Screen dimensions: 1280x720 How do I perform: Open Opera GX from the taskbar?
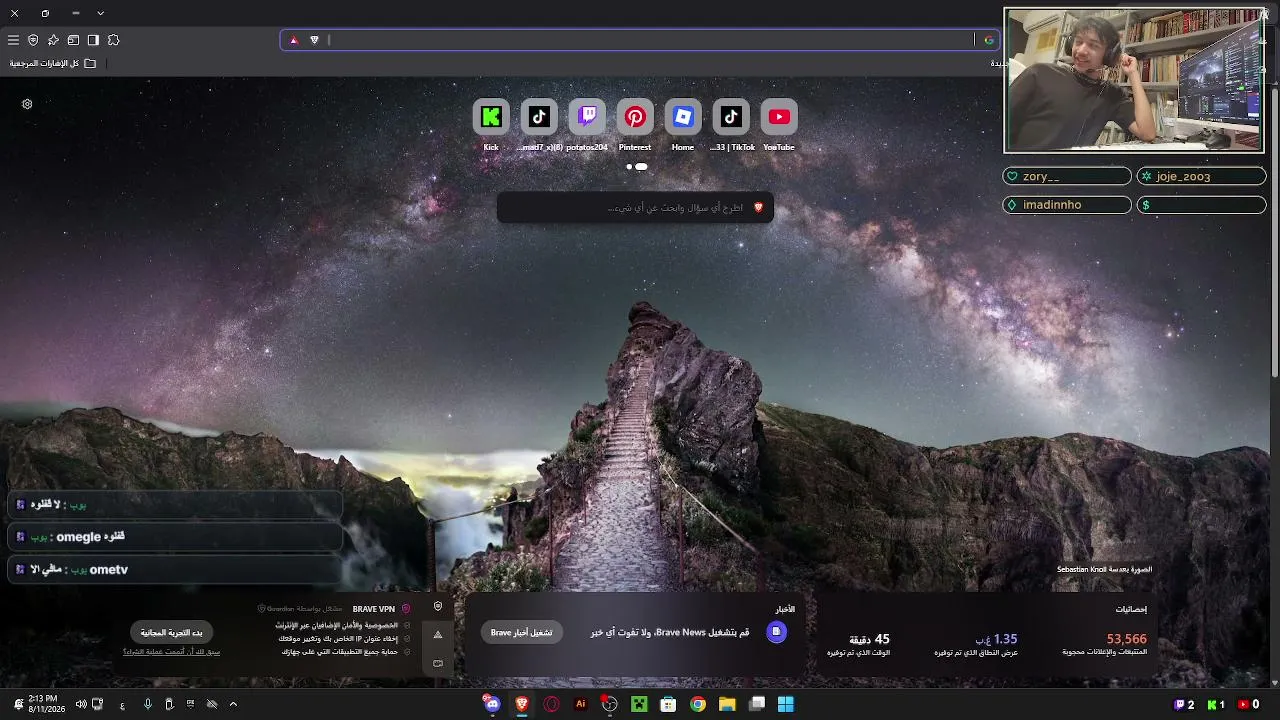click(551, 704)
